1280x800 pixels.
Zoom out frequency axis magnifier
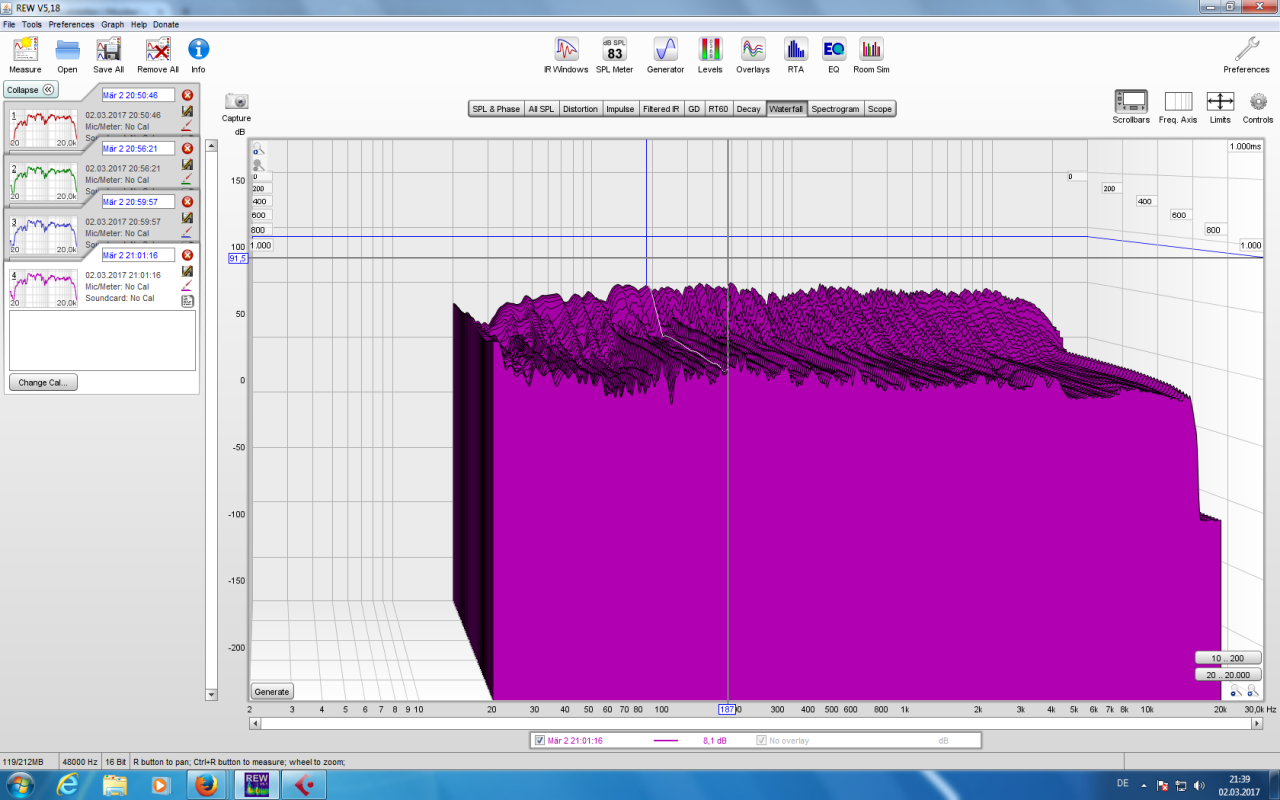pos(1236,691)
